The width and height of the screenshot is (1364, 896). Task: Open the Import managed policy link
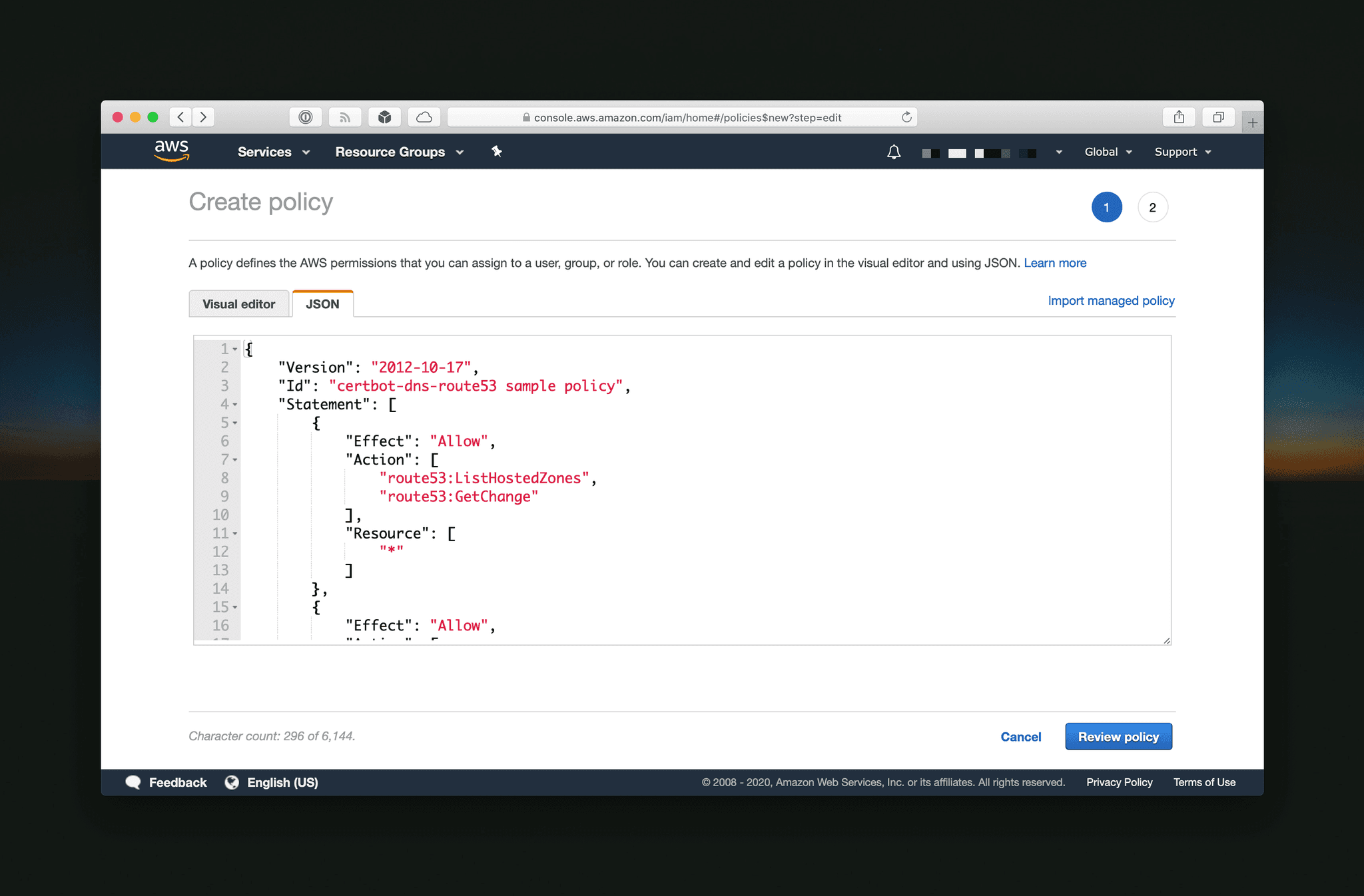[1110, 300]
